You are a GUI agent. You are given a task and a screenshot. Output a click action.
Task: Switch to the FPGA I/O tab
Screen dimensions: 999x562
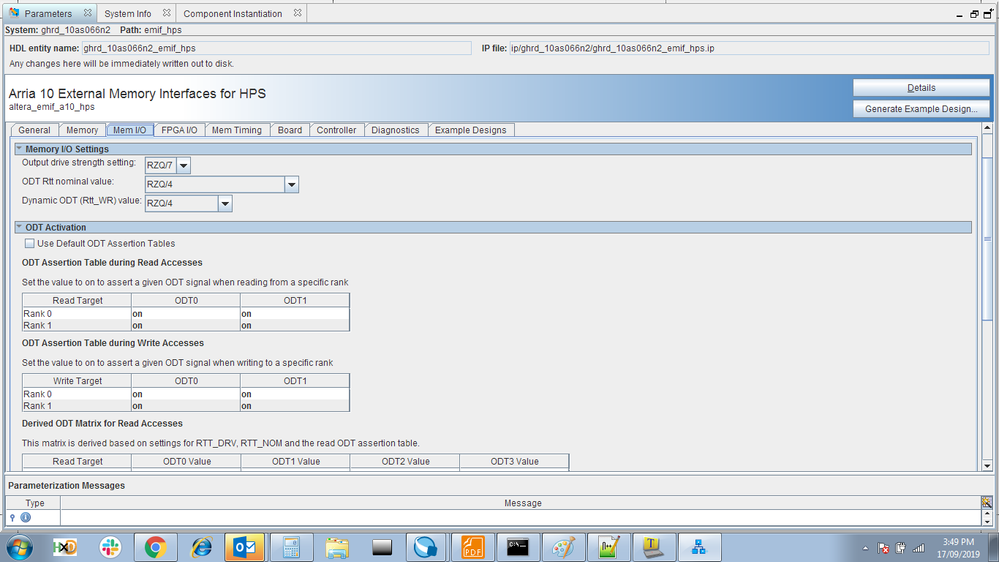[179, 130]
